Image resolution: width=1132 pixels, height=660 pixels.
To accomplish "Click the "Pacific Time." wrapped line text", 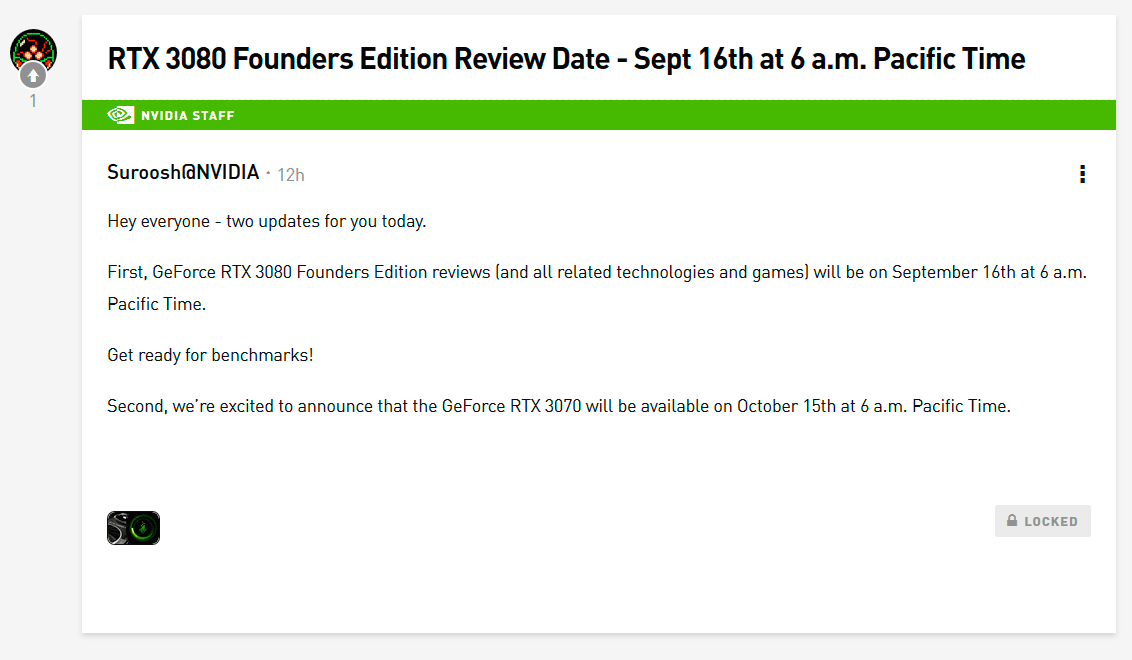I will (x=156, y=304).
